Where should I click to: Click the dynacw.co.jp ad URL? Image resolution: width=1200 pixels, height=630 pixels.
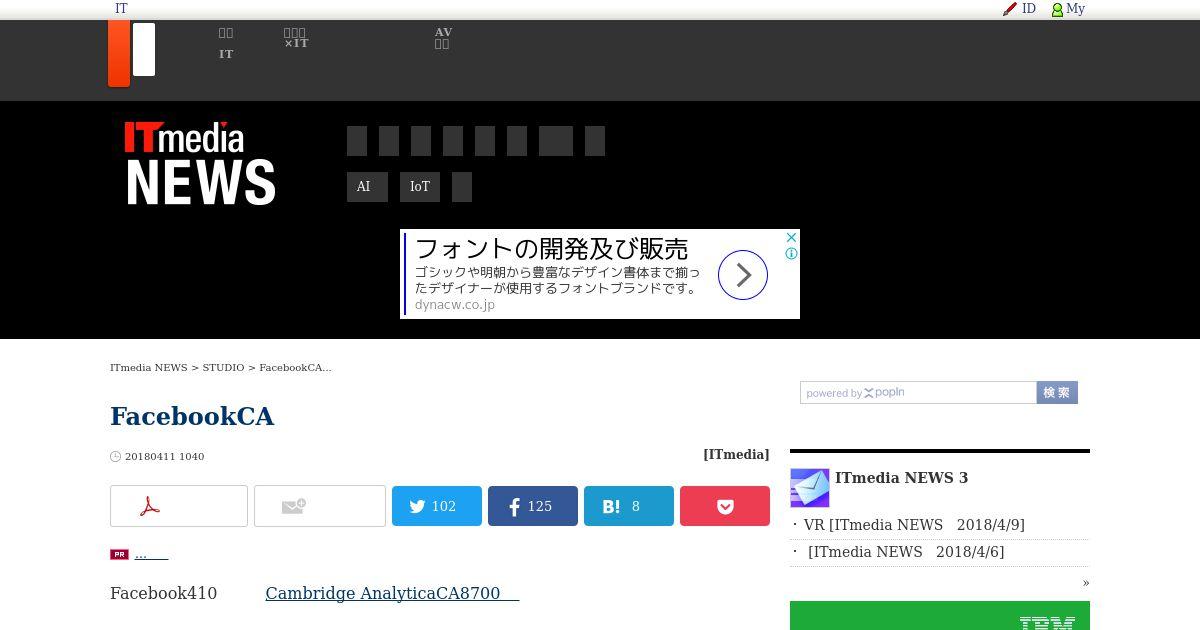455,305
